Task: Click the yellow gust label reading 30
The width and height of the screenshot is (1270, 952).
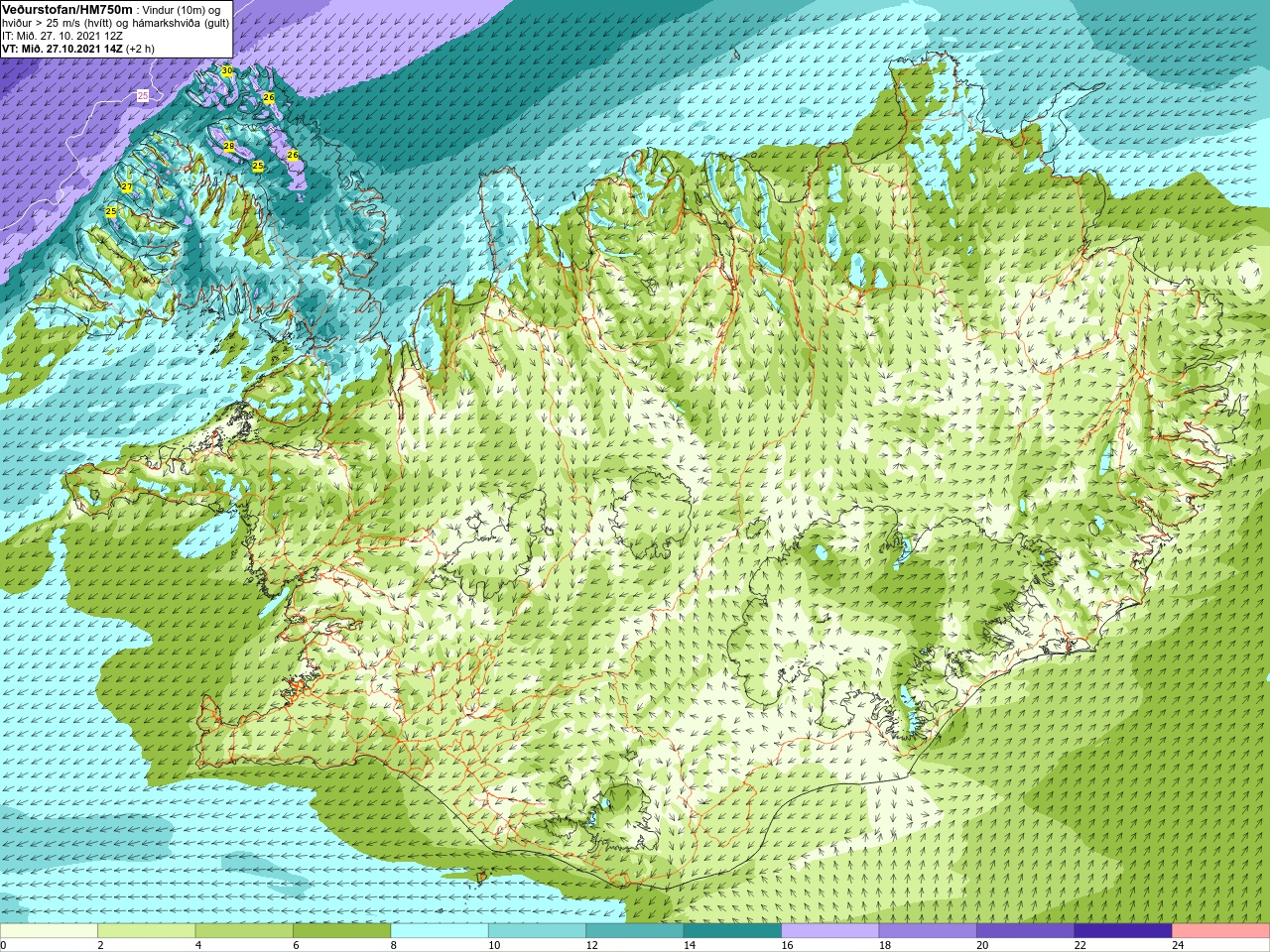Action: pos(227,71)
